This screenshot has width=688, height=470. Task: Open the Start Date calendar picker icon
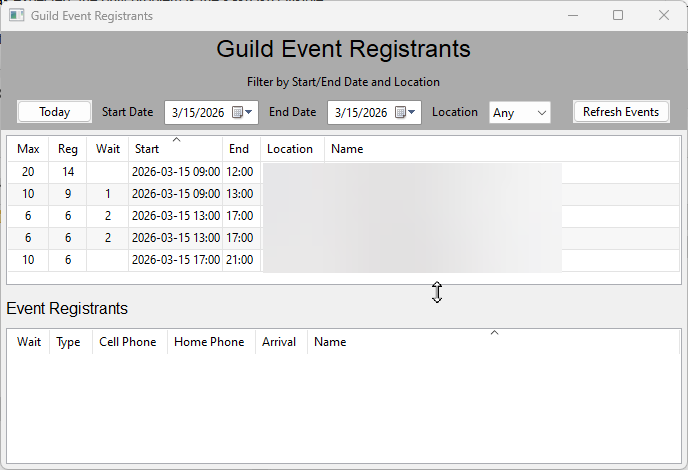click(x=242, y=112)
